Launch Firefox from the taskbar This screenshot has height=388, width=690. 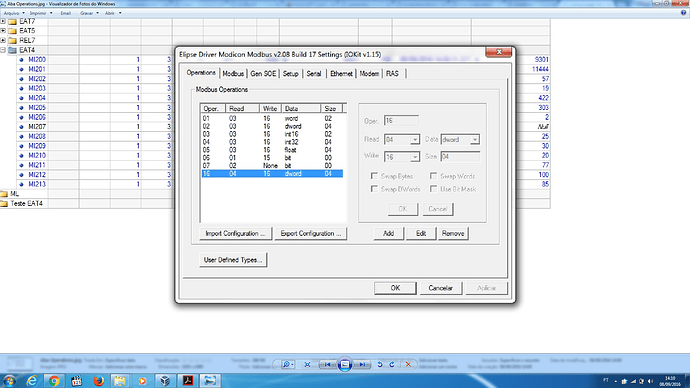pyautogui.click(x=99, y=381)
